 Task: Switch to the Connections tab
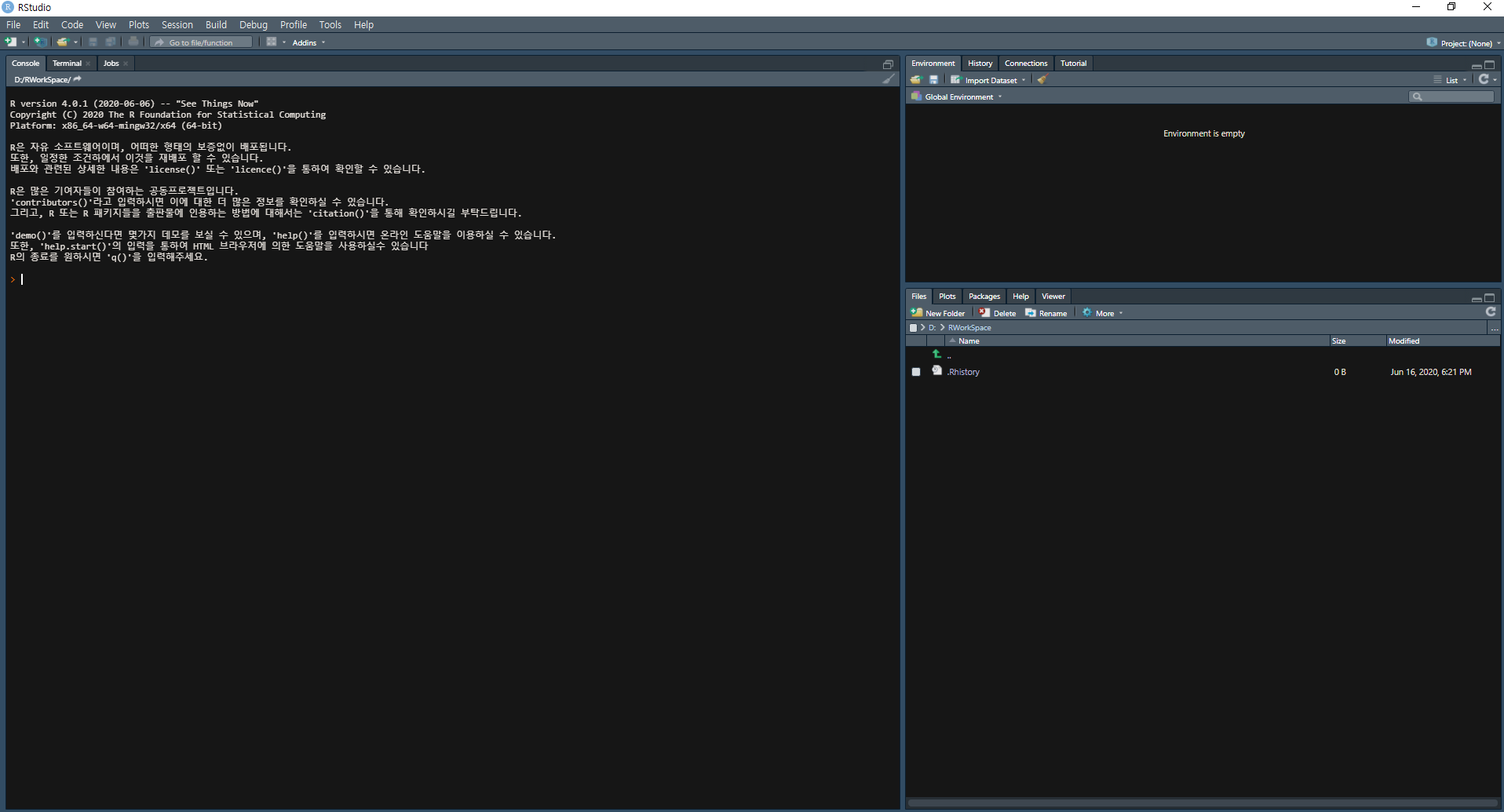point(1026,64)
